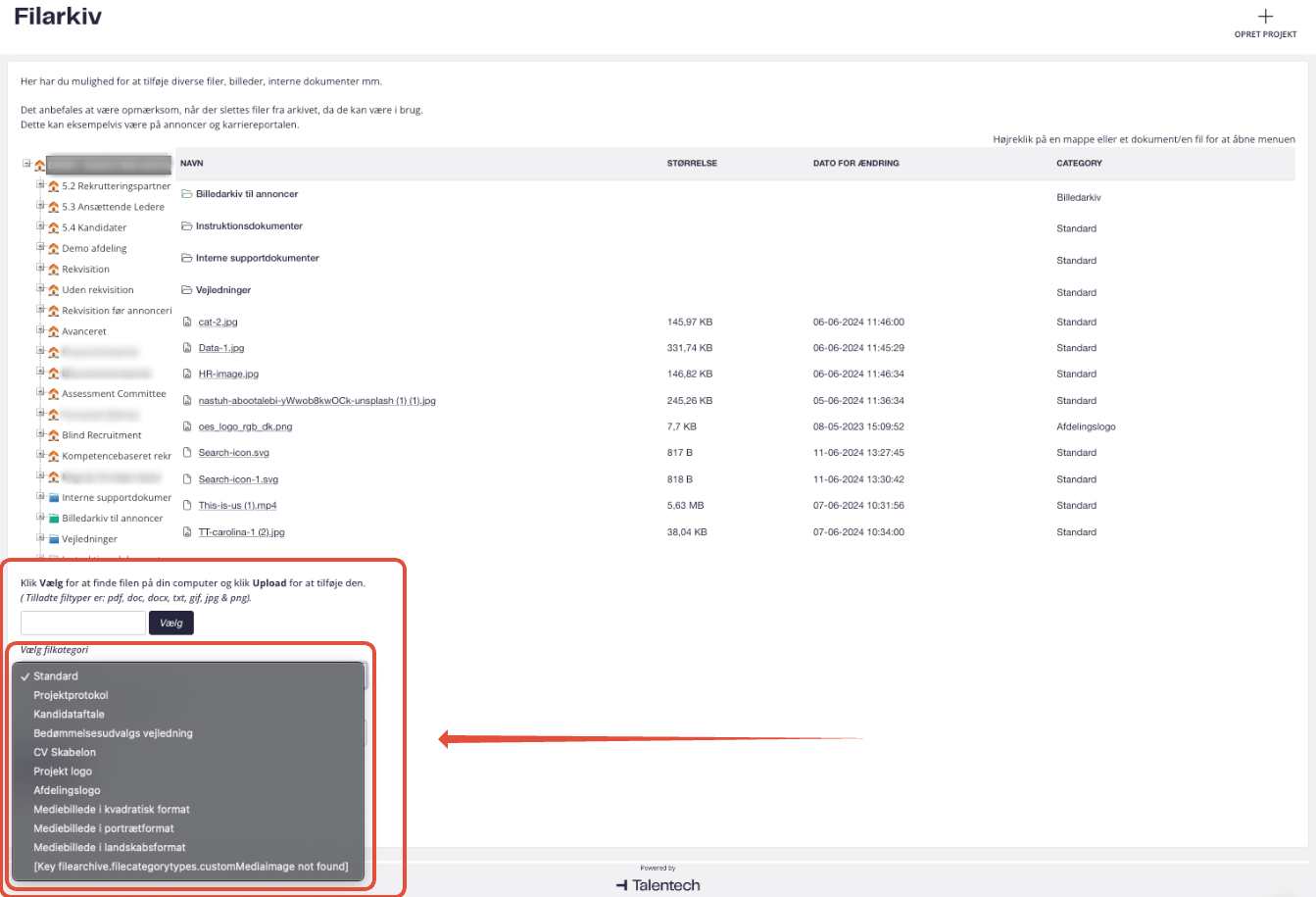
Task: Click house icon beside Blind Recruitment
Action: pos(54,435)
